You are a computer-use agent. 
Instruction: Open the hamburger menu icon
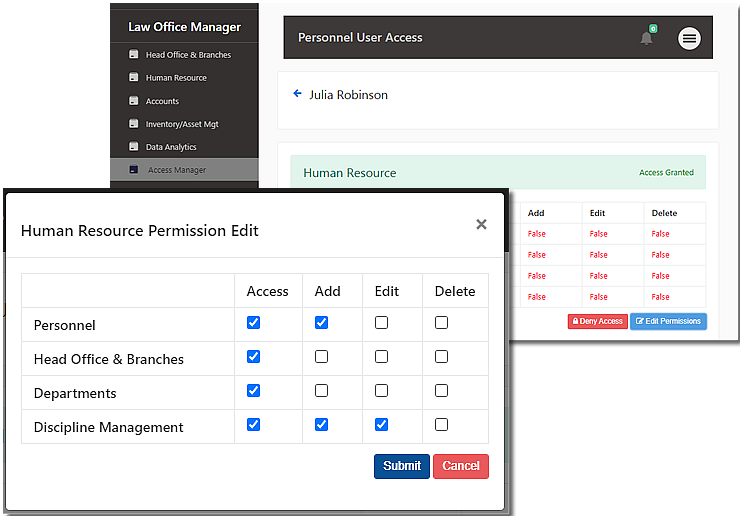[x=689, y=38]
